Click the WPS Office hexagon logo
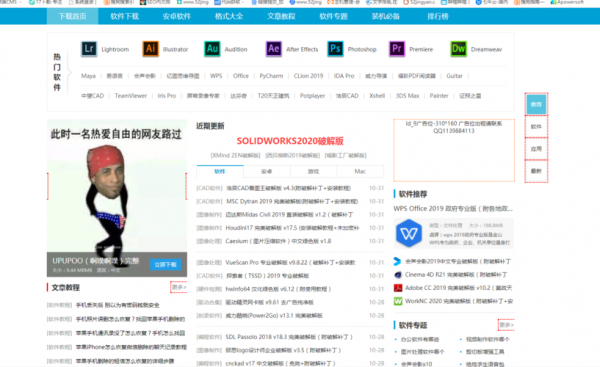600x367 pixels. 409,233
